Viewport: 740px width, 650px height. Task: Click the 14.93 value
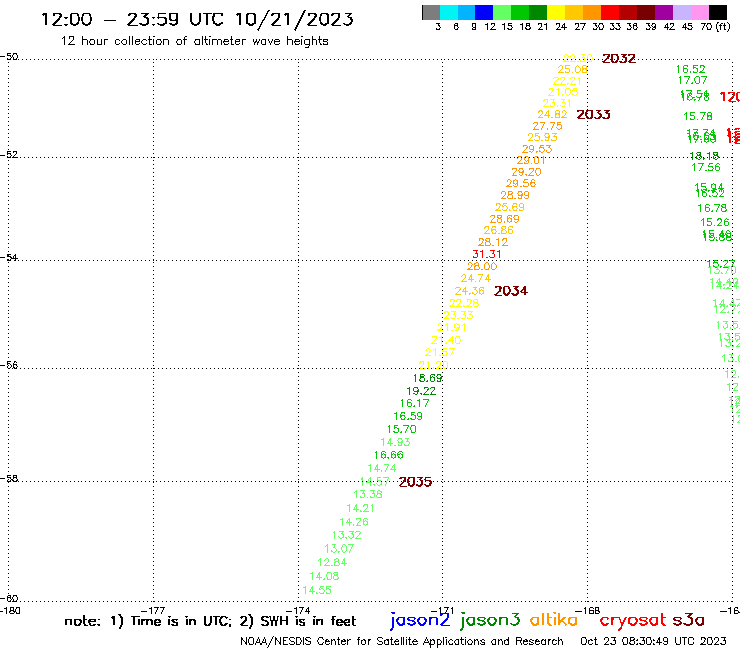click(x=395, y=442)
